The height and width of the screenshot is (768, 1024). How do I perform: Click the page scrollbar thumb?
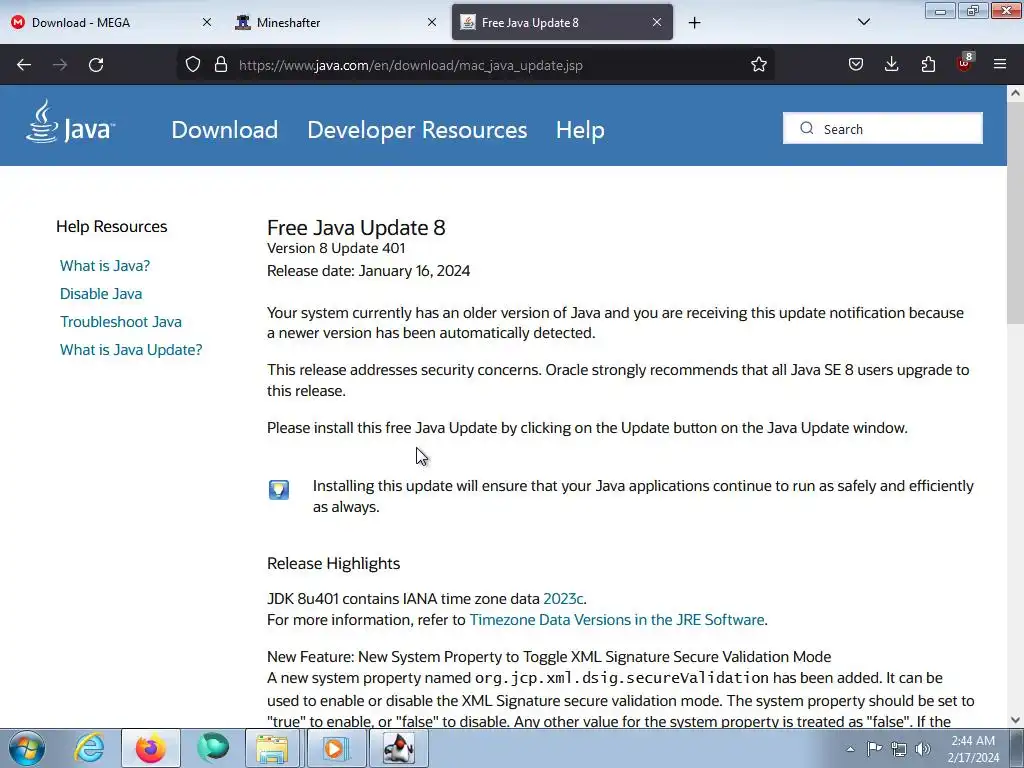(1015, 212)
